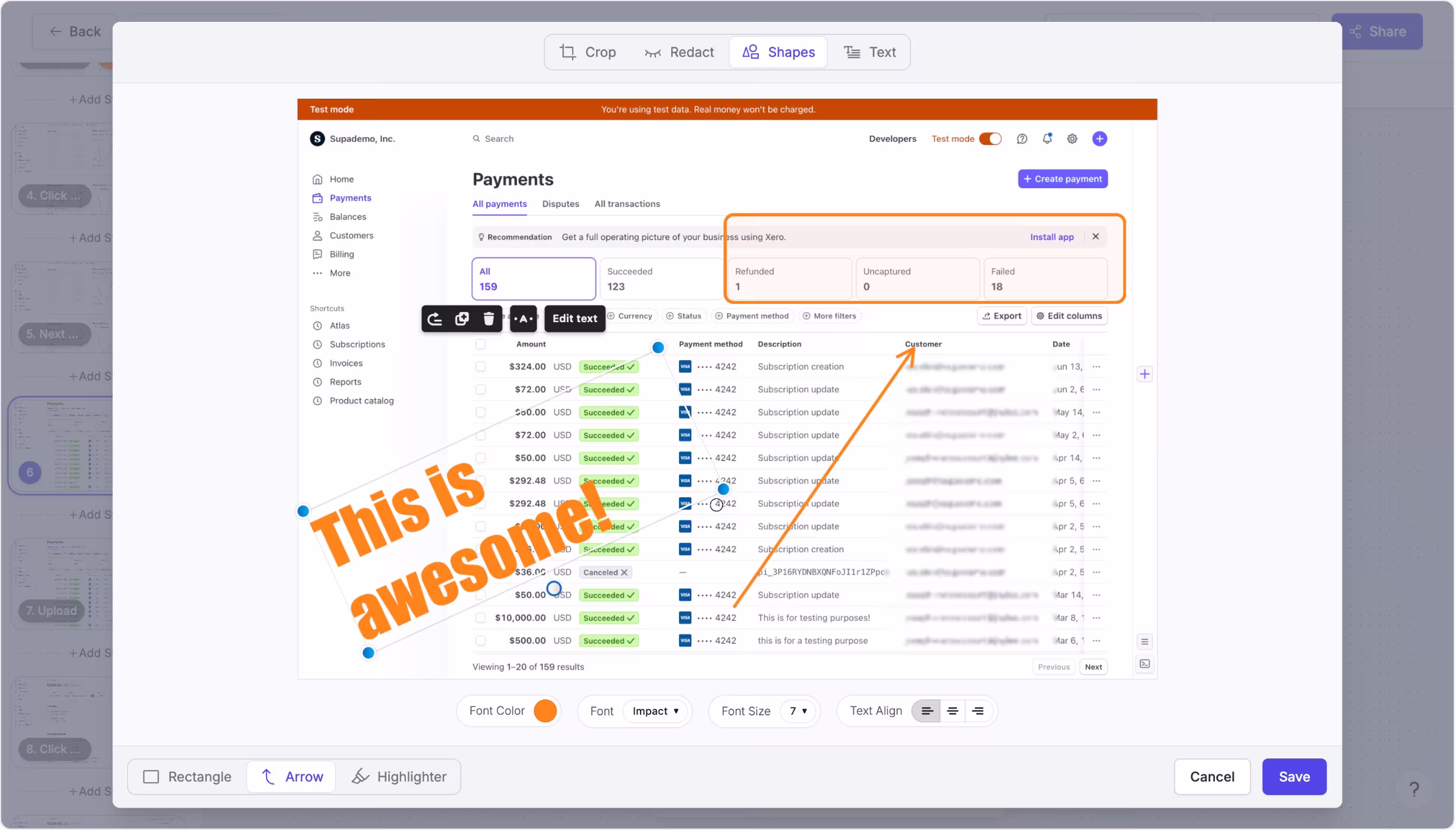Click the Install app link

tap(1052, 236)
